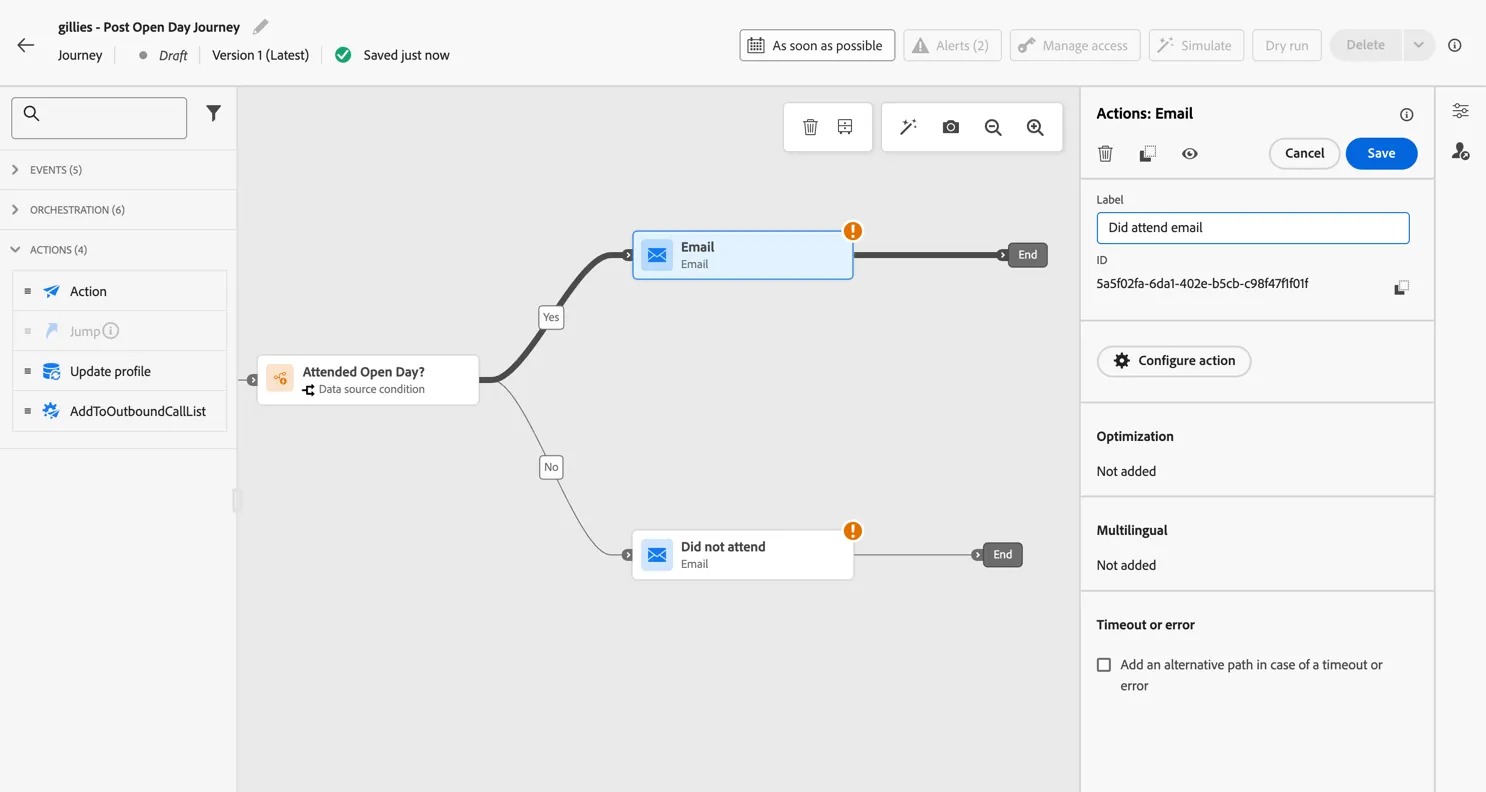Viewport: 1486px width, 792px height.
Task: Enable alternative path for timeout or error
Action: [1104, 665]
